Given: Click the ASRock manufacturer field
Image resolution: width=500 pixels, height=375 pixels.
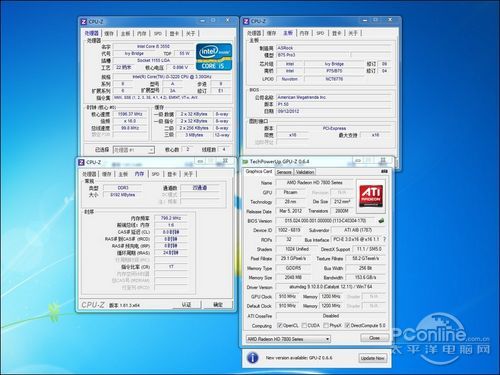Looking at the screenshot, I should tap(334, 48).
